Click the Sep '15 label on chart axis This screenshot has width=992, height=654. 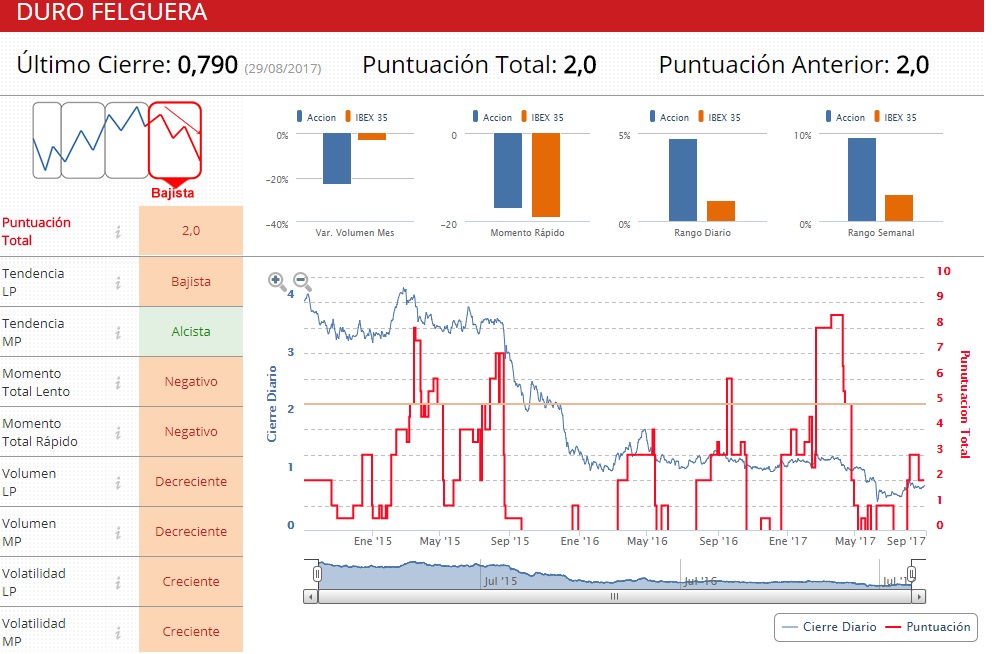(x=510, y=541)
